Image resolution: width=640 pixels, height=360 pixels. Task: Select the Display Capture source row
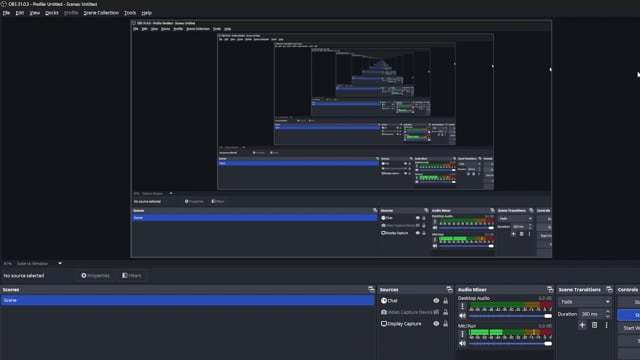[414, 324]
